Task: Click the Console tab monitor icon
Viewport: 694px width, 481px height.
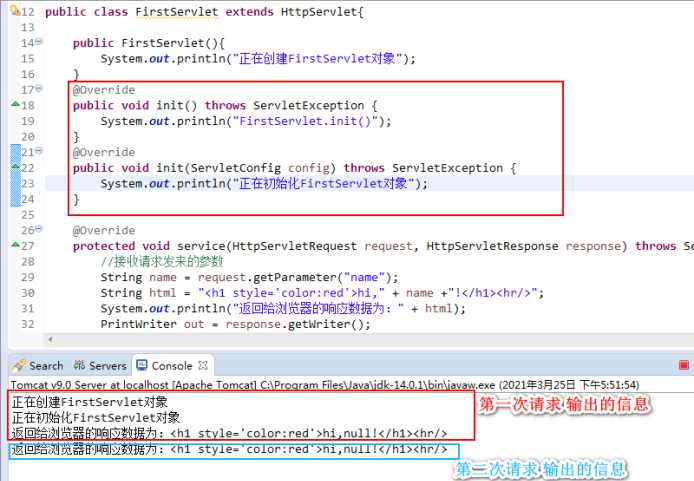Action: coord(142,366)
